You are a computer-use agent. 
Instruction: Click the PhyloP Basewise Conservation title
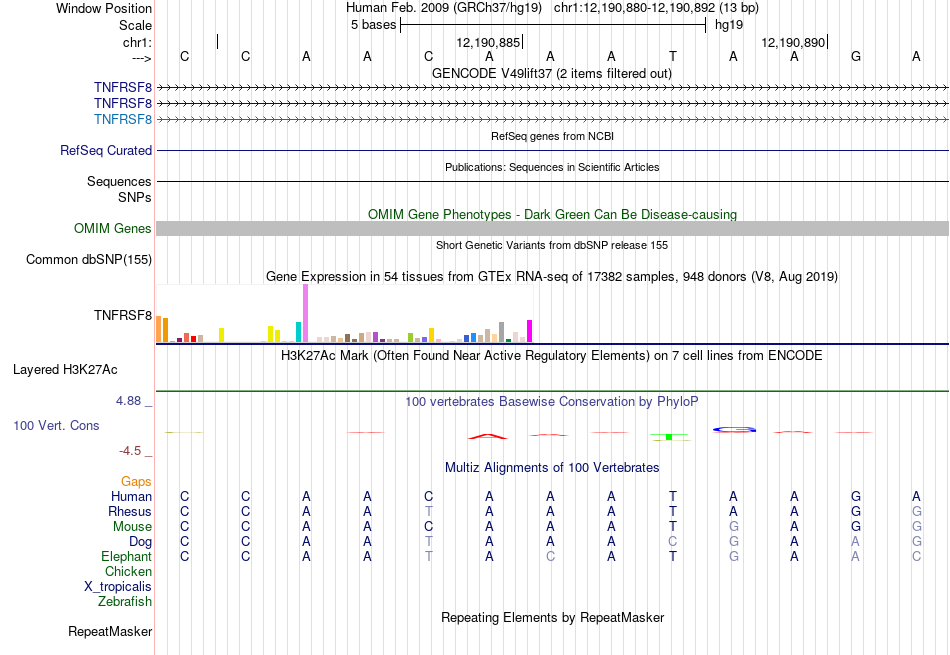click(552, 401)
